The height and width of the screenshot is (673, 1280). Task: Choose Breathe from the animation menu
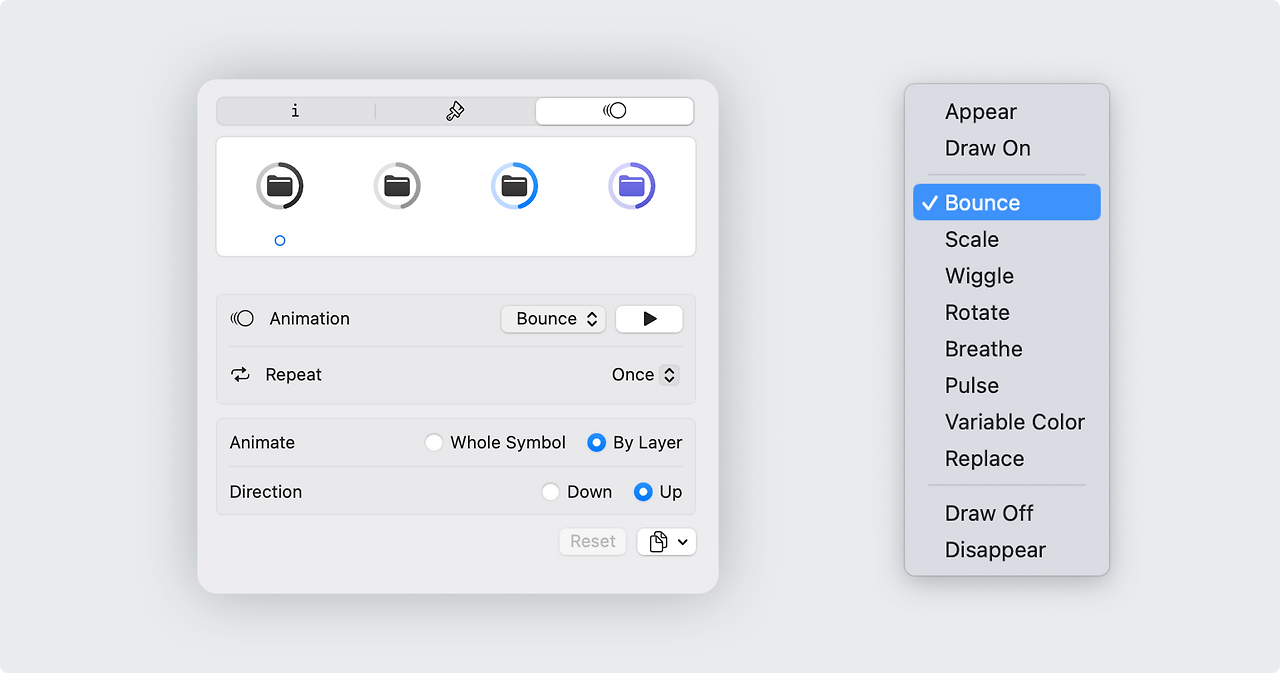1007,349
